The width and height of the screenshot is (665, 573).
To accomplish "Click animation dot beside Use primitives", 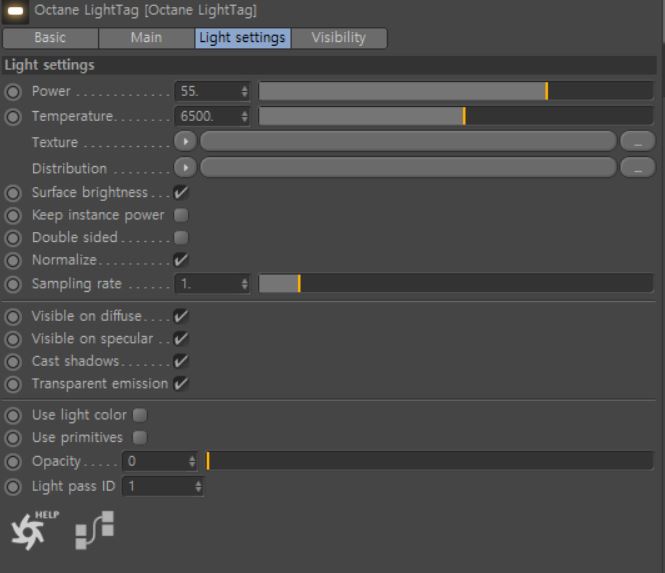I will pos(13,438).
